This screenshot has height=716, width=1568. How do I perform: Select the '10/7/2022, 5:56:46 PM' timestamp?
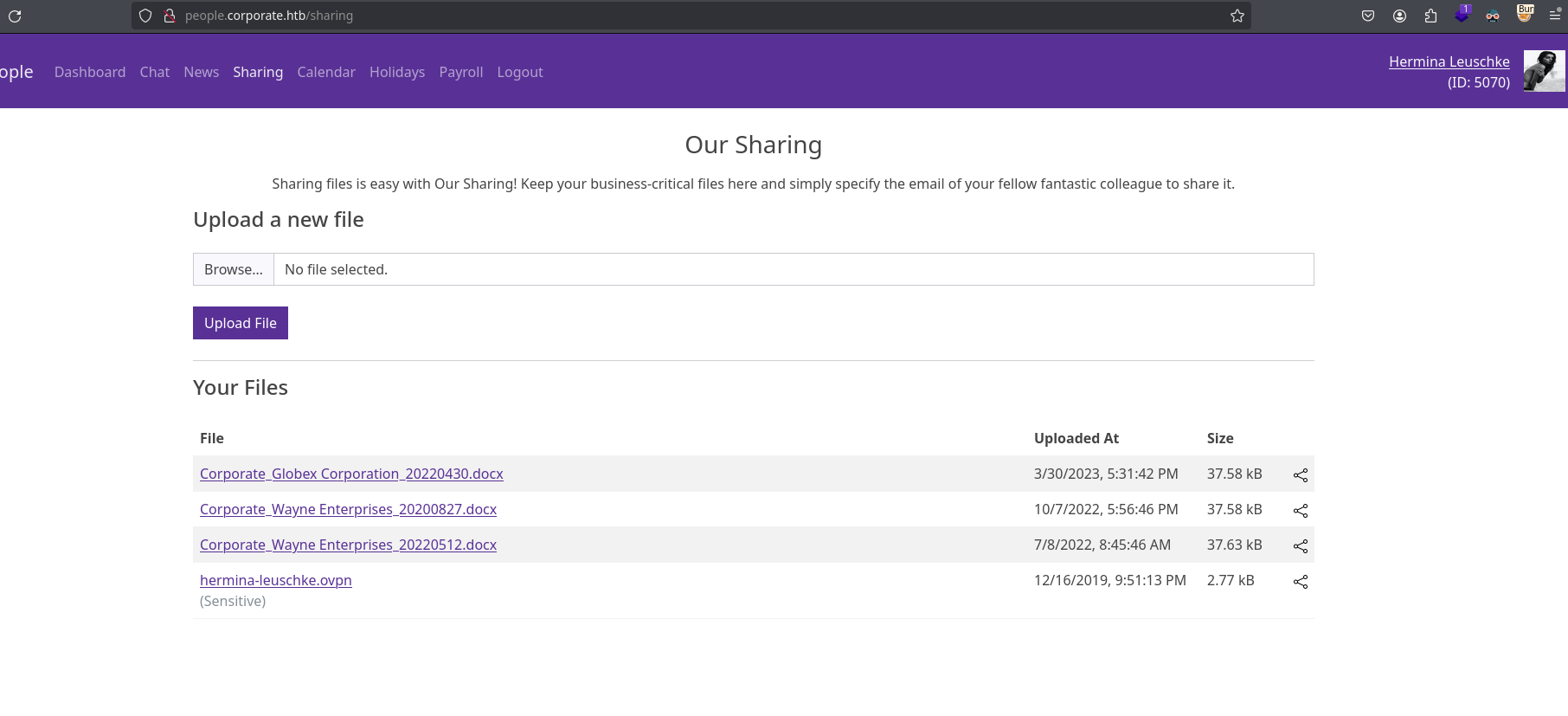click(x=1106, y=509)
